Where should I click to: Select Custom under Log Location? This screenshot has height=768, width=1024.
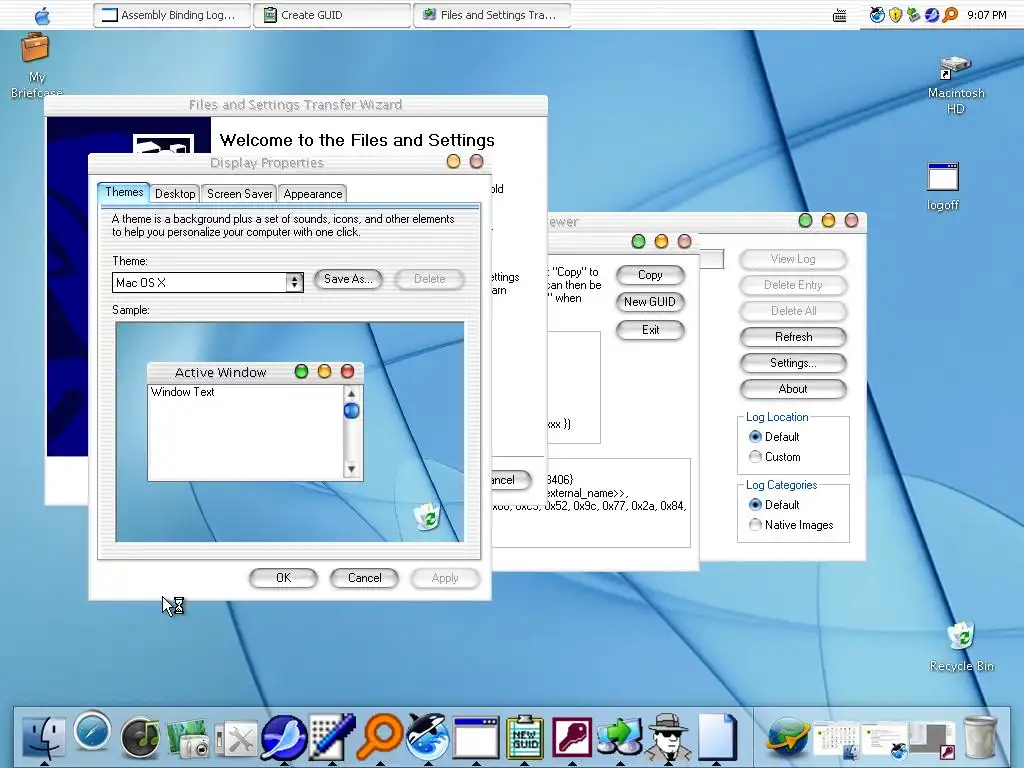(x=775, y=456)
